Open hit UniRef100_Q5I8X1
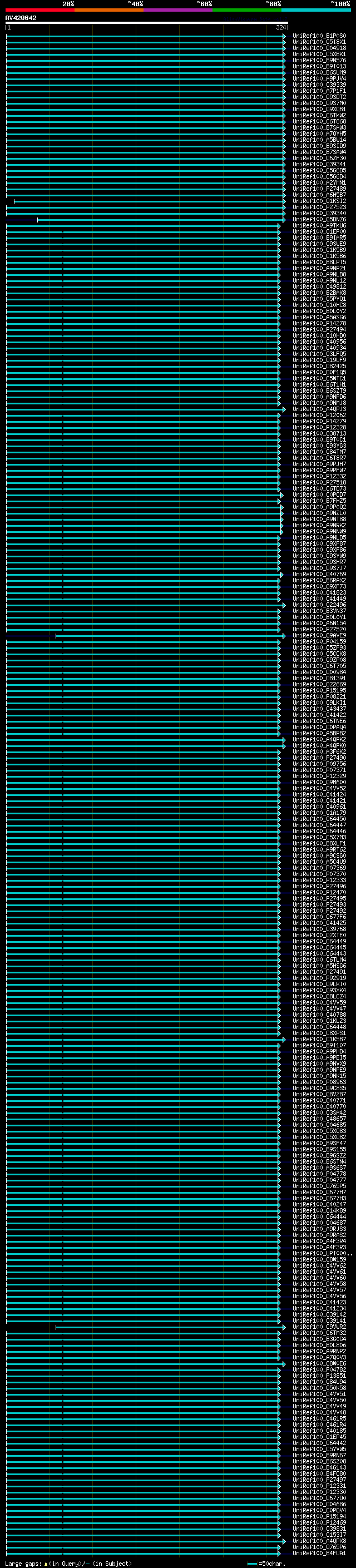This screenshot has height=1568, width=356. coord(319,42)
